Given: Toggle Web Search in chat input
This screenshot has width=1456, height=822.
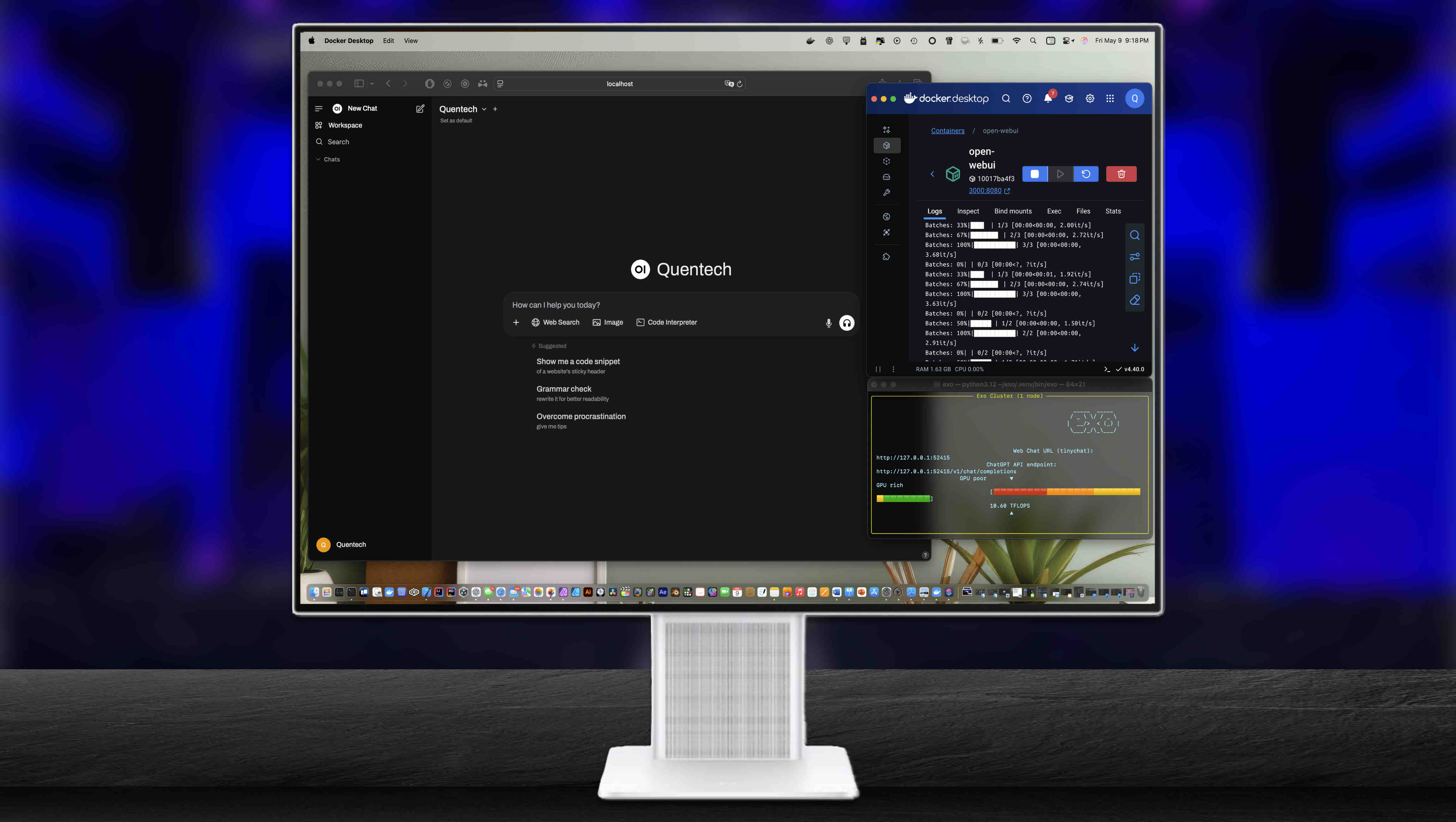Looking at the screenshot, I should 555,322.
